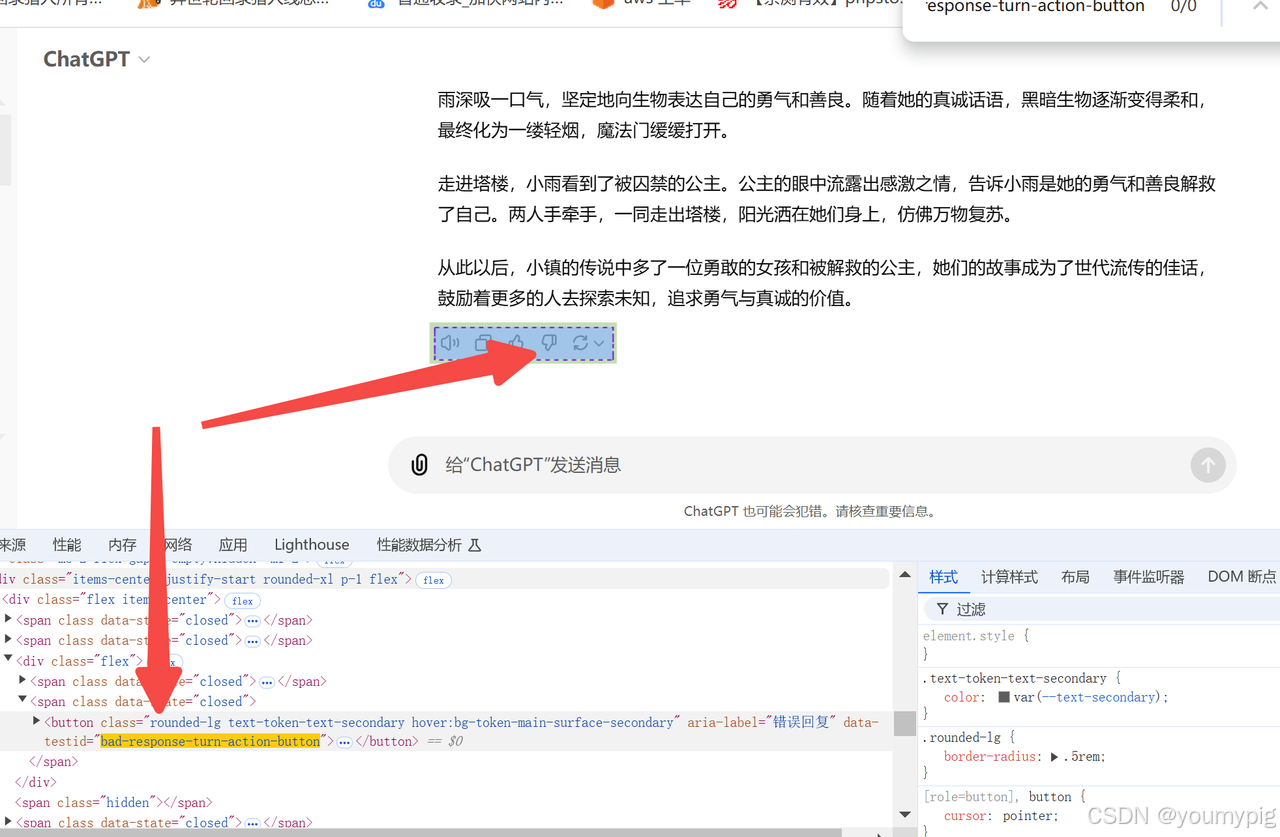The image size is (1280, 837).
Task: Click highlighted text bad-response-turn-action-button
Action: tap(210, 741)
